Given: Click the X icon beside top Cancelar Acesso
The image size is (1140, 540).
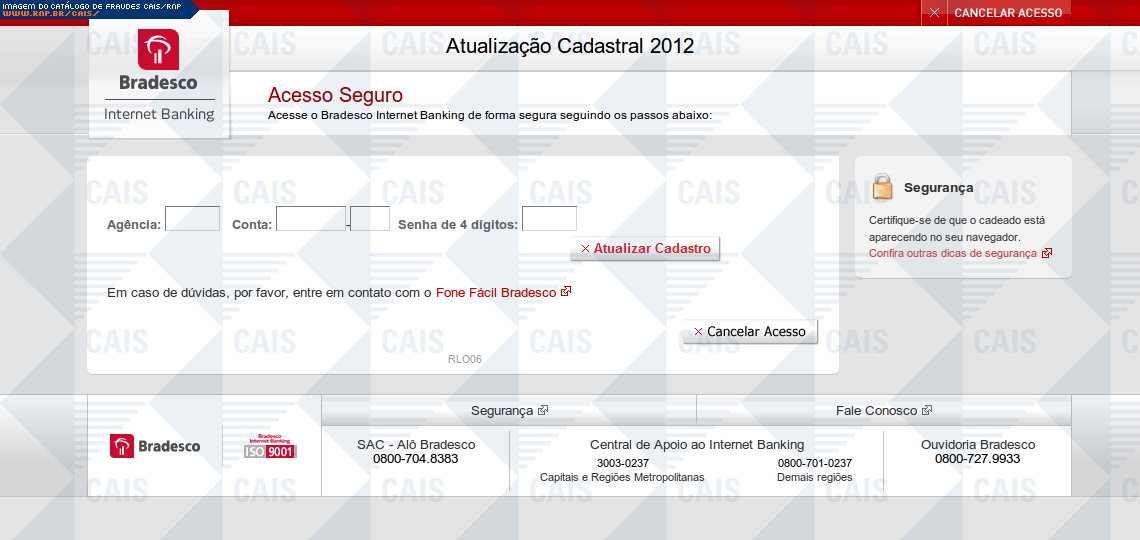Looking at the screenshot, I should coord(934,13).
